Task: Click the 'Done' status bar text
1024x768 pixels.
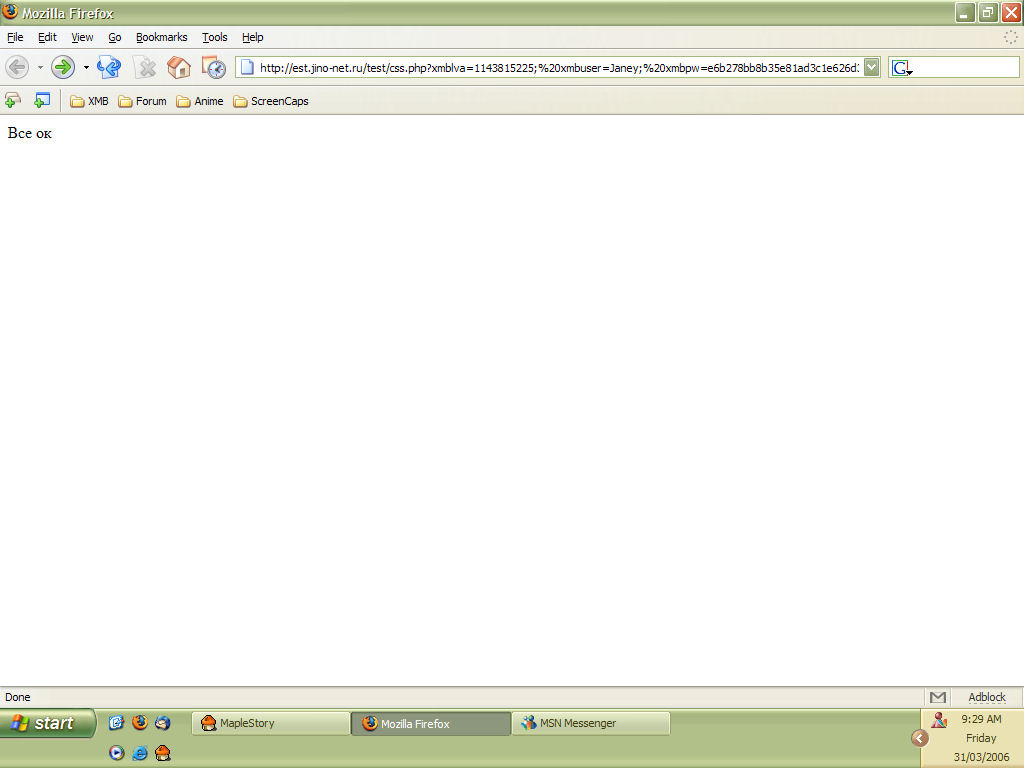Action: pyautogui.click(x=18, y=697)
